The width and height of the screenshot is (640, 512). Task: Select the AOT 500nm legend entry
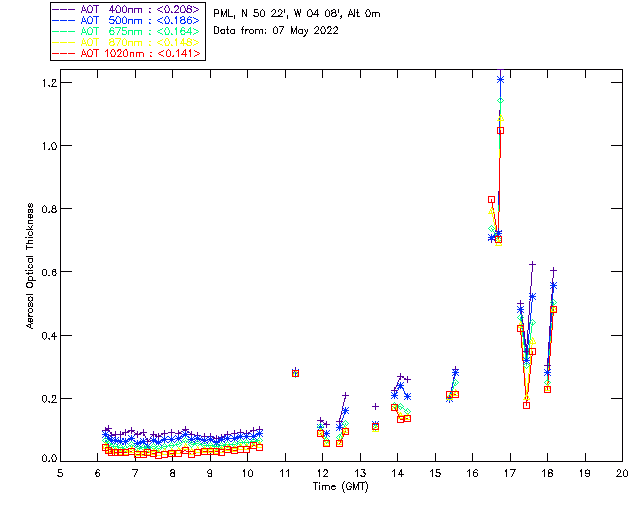tap(140, 19)
